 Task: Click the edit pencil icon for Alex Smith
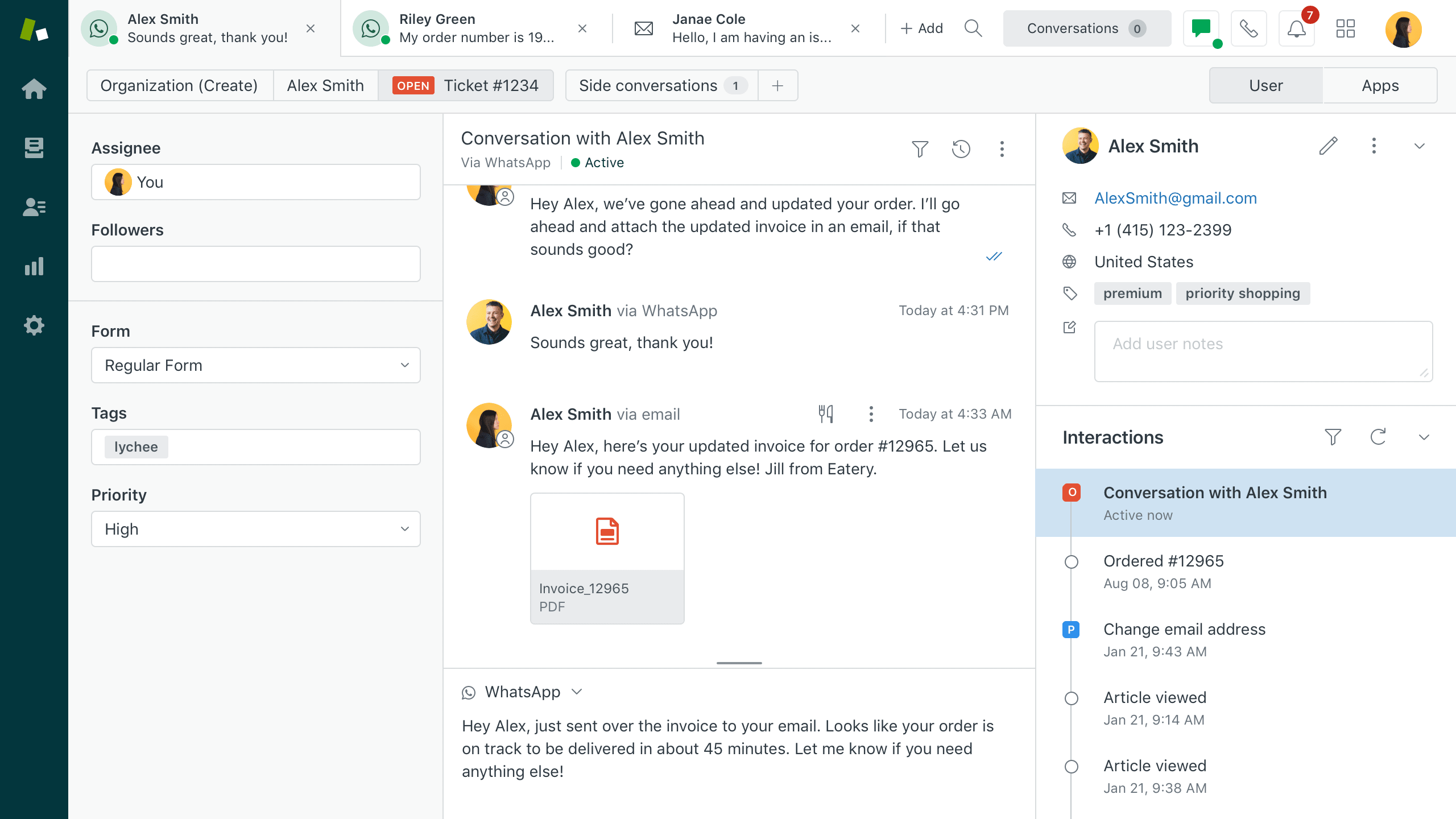[x=1328, y=145]
